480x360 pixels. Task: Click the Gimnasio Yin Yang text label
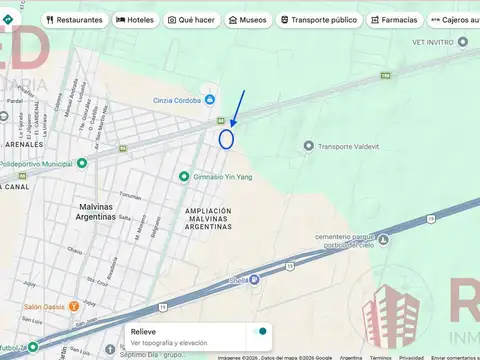click(x=223, y=177)
